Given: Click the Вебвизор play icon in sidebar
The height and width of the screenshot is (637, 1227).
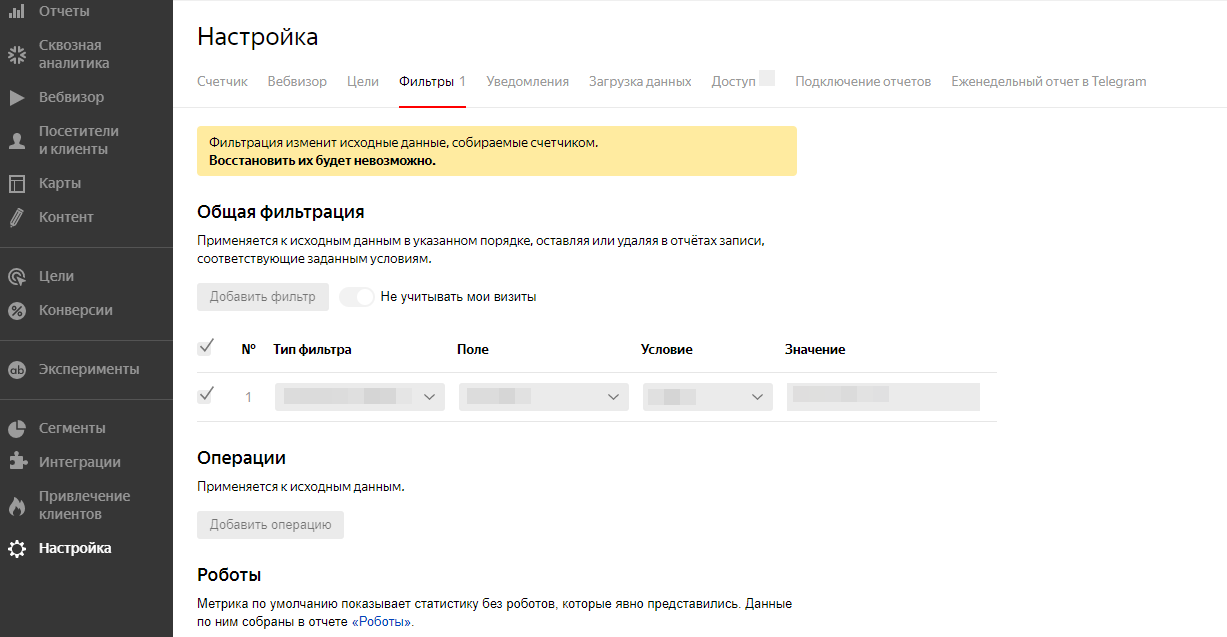Looking at the screenshot, I should [x=17, y=98].
